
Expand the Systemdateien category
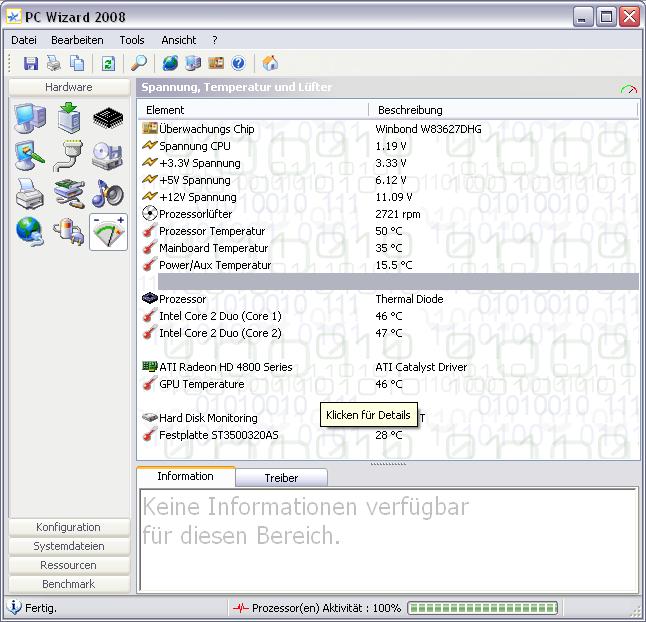(x=69, y=546)
